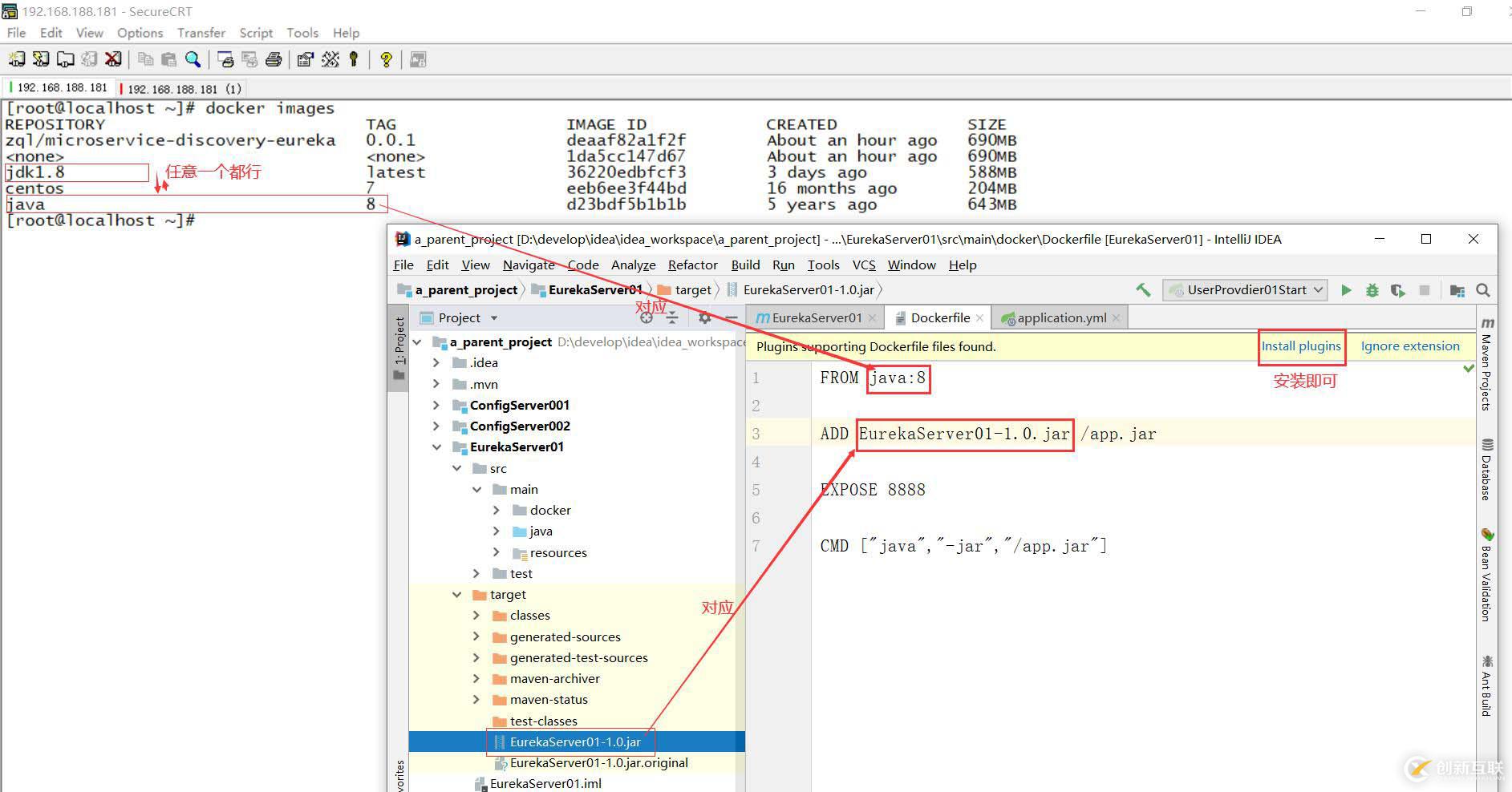
Task: Click IntelliJ Search Everywhere magnifier icon
Action: [x=1483, y=290]
